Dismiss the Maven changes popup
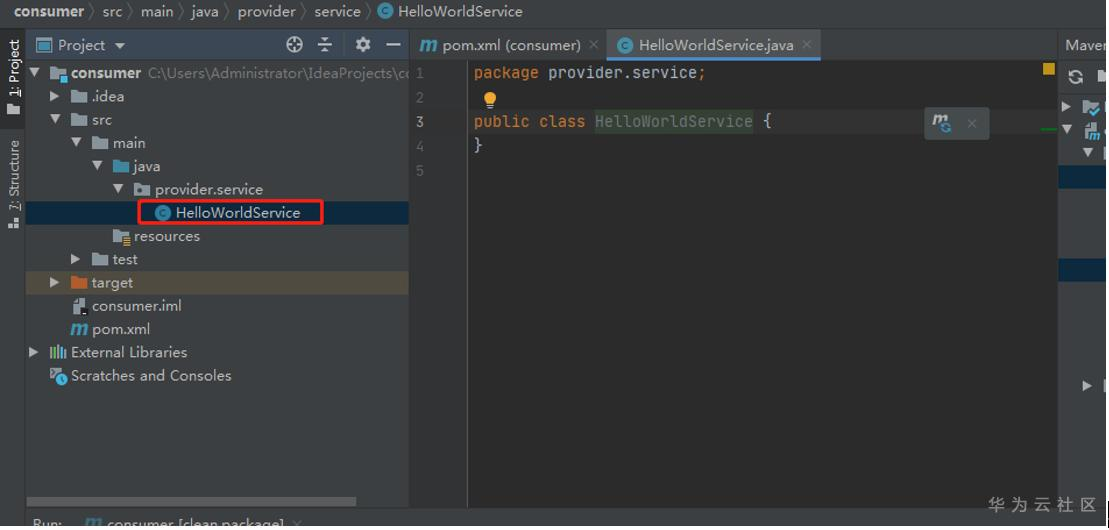Viewport: 1109px width, 530px height. coord(972,124)
